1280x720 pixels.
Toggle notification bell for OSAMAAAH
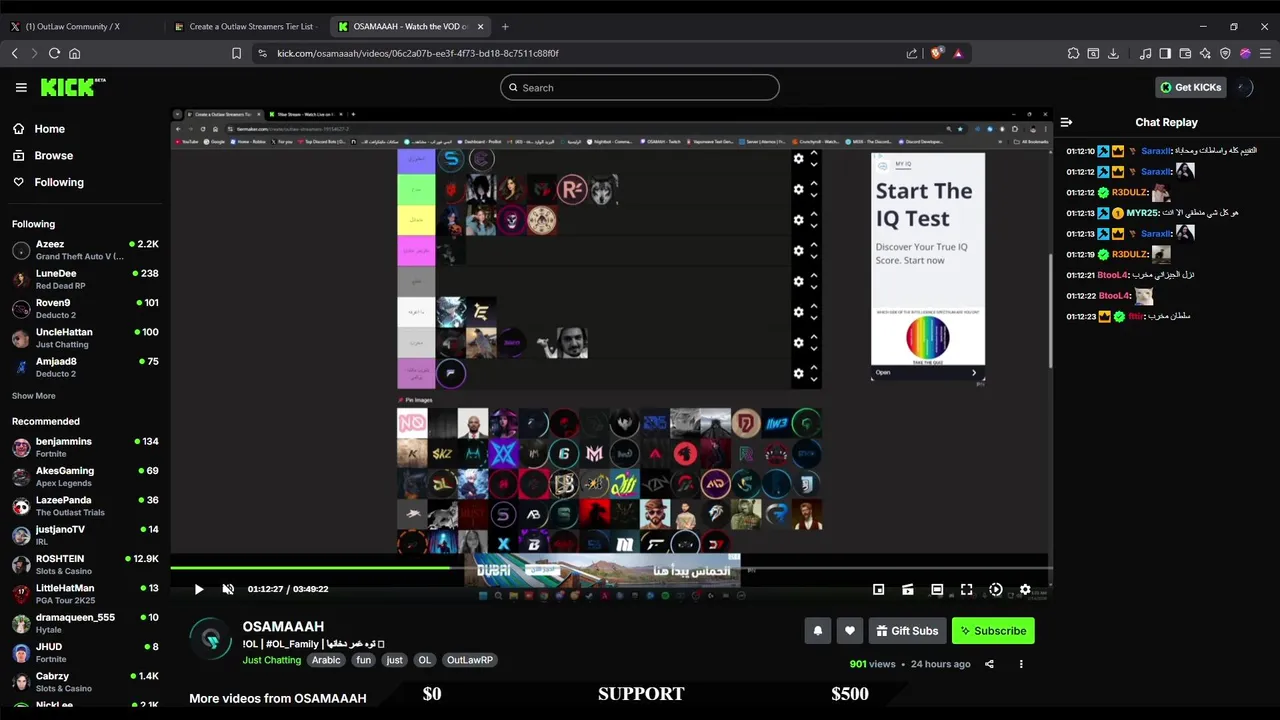pyautogui.click(x=818, y=631)
